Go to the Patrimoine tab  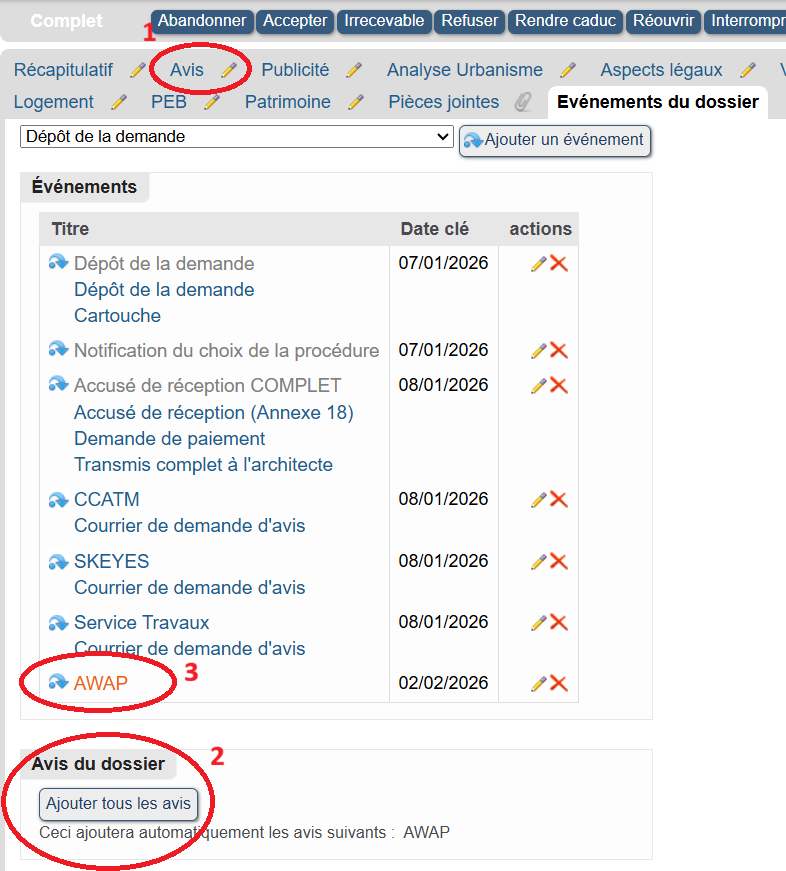(288, 102)
